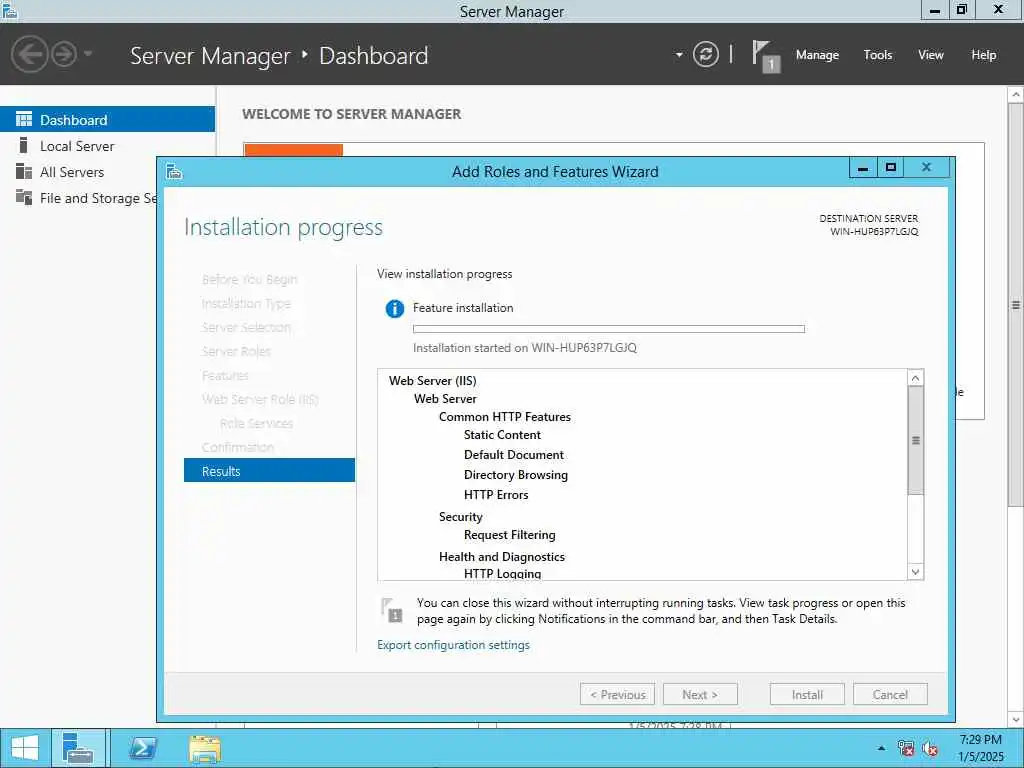Screen dimensions: 1024x768
Task: Open the Tools menu
Action: [878, 55]
